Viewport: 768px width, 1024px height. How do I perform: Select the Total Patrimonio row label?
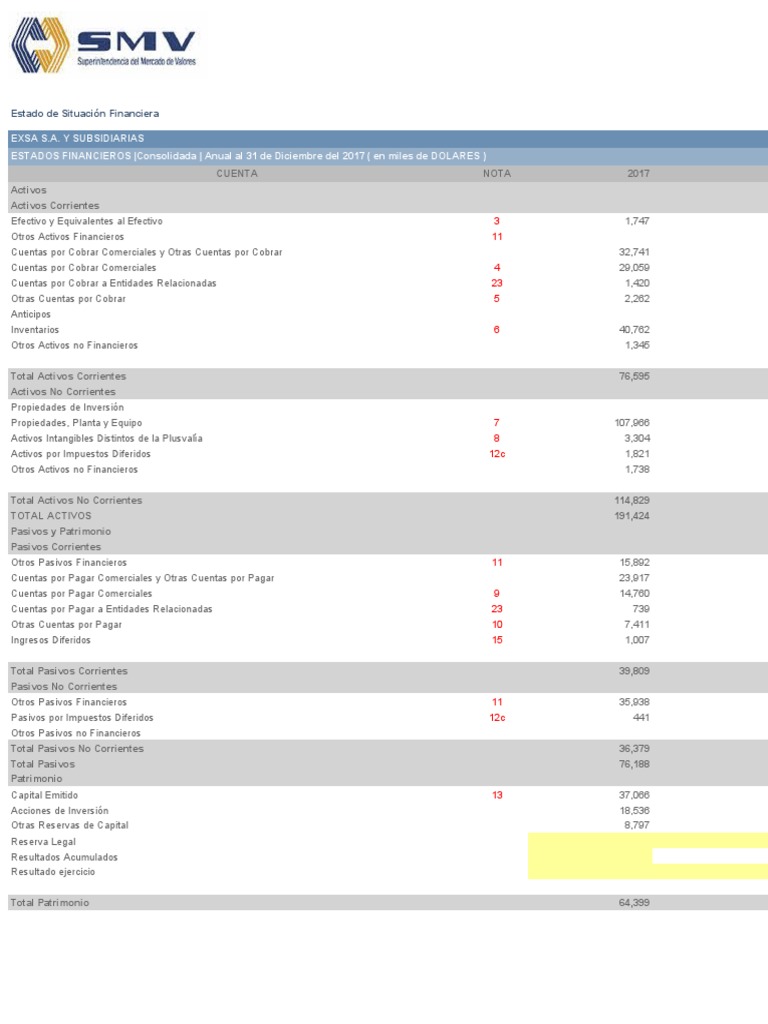(50, 903)
